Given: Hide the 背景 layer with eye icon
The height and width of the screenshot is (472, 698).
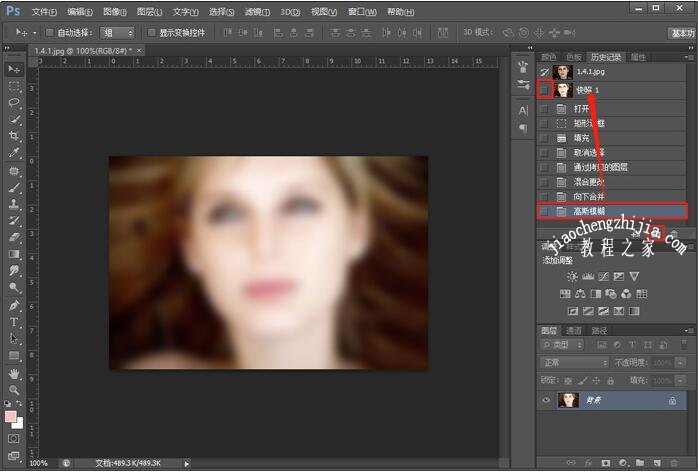Looking at the screenshot, I should [546, 399].
